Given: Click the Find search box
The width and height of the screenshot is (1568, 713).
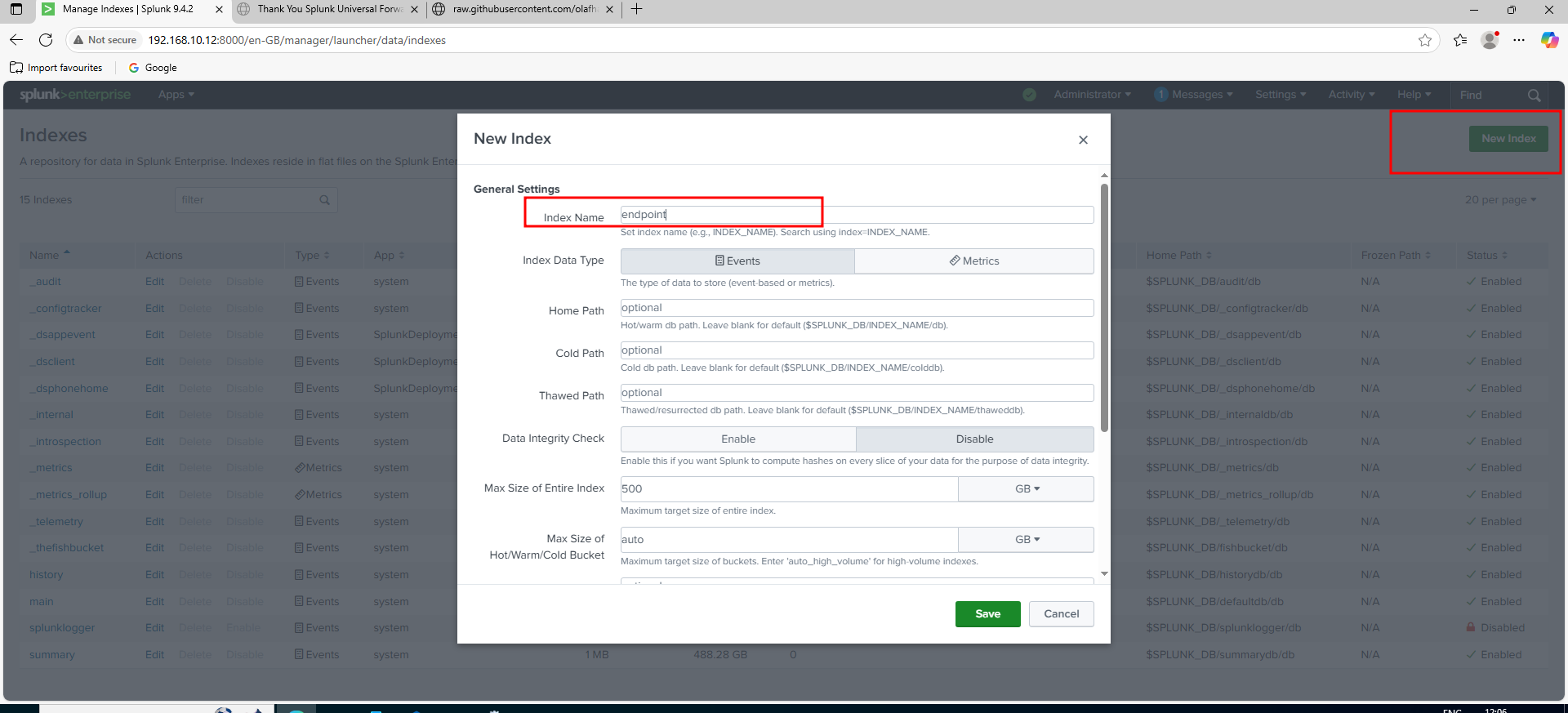Looking at the screenshot, I should click(x=1490, y=96).
